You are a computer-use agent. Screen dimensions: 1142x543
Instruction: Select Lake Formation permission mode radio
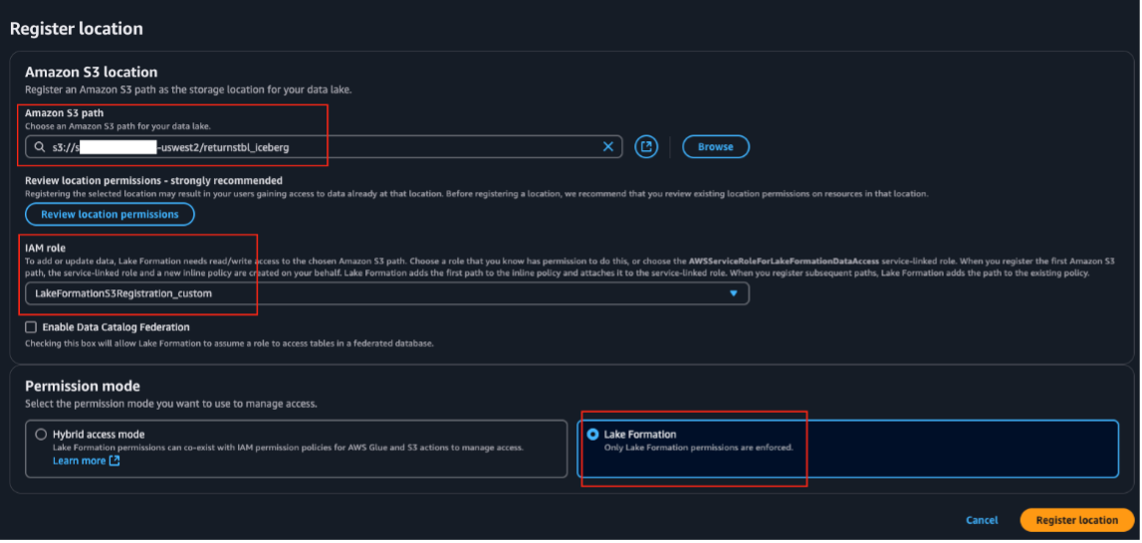click(593, 435)
